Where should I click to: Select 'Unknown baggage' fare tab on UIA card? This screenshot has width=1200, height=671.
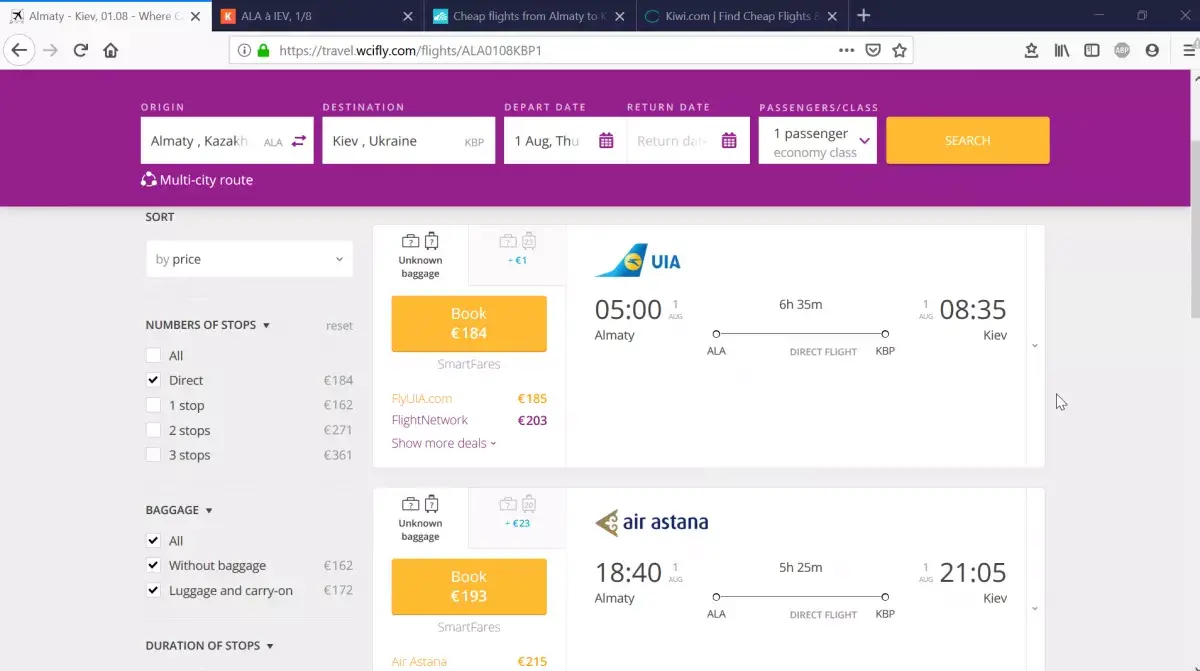pyautogui.click(x=420, y=256)
